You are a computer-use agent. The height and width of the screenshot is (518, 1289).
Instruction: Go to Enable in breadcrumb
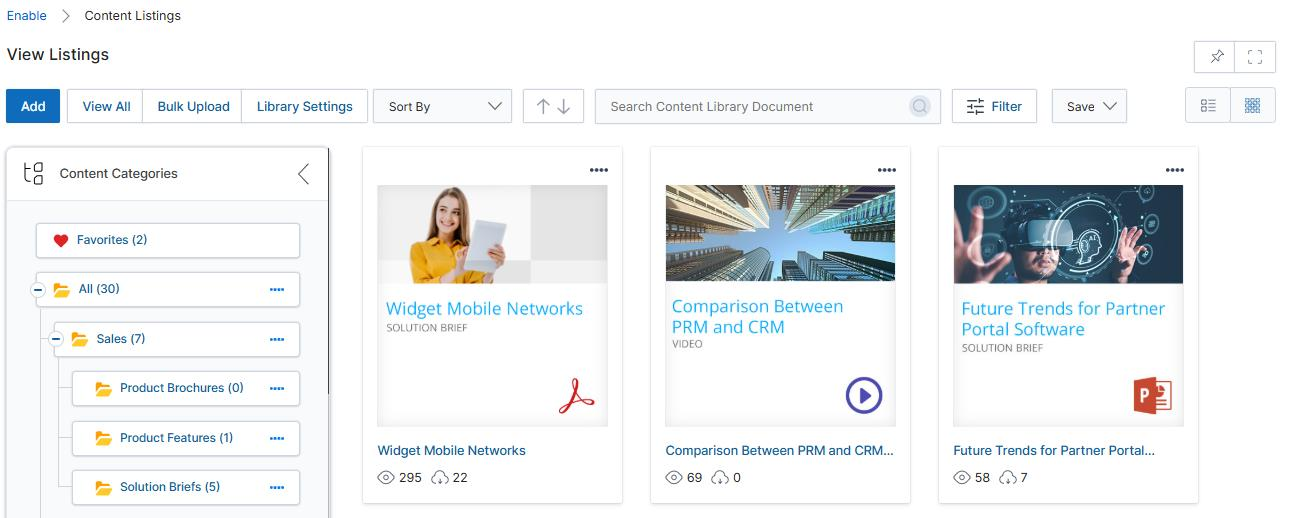[27, 16]
